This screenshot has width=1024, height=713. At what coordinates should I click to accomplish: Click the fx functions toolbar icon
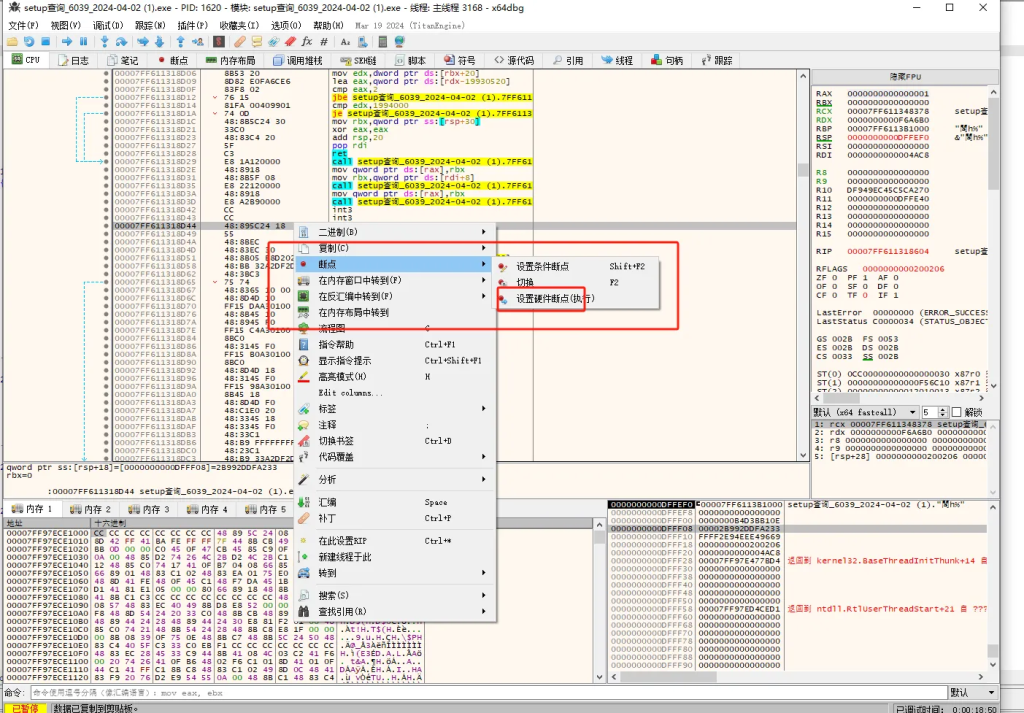306,42
